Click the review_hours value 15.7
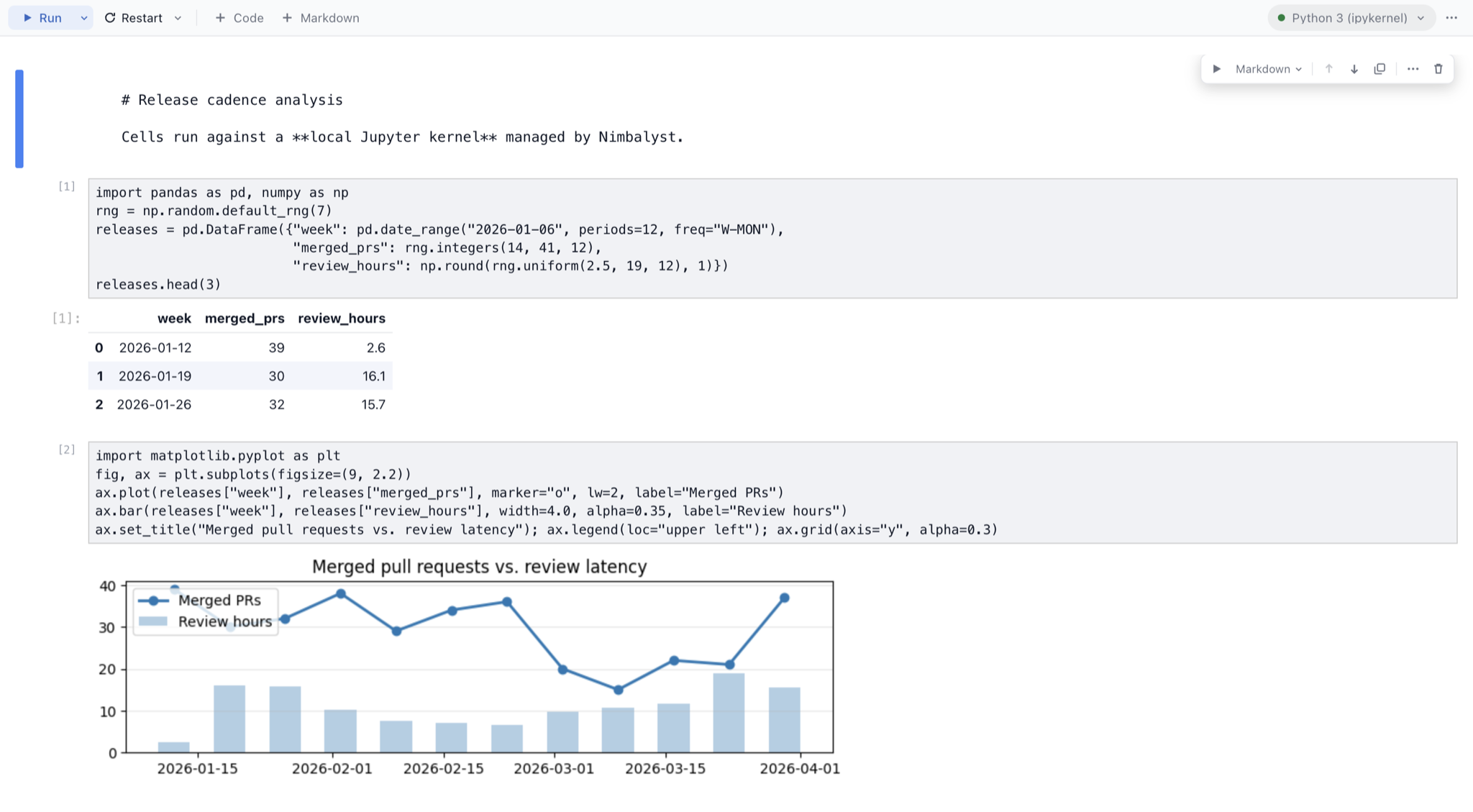The image size is (1473, 812). (373, 405)
